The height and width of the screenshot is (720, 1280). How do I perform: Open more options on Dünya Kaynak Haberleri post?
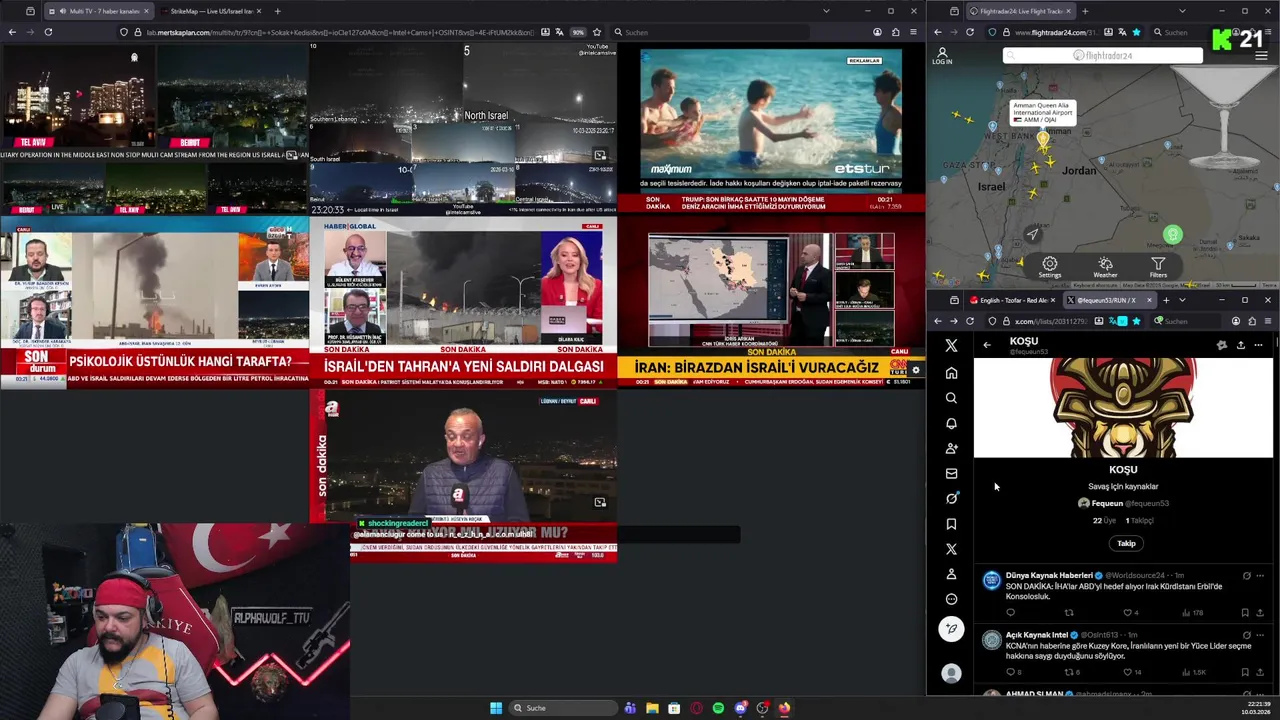click(1260, 576)
